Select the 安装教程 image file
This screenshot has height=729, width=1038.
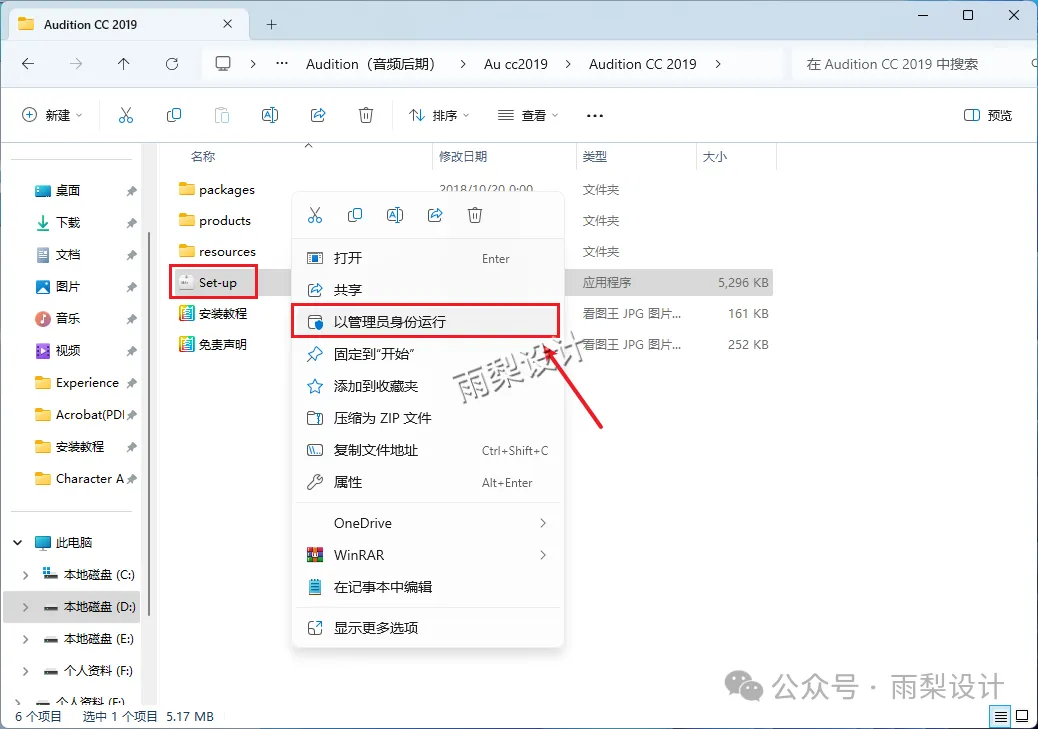click(x=212, y=313)
